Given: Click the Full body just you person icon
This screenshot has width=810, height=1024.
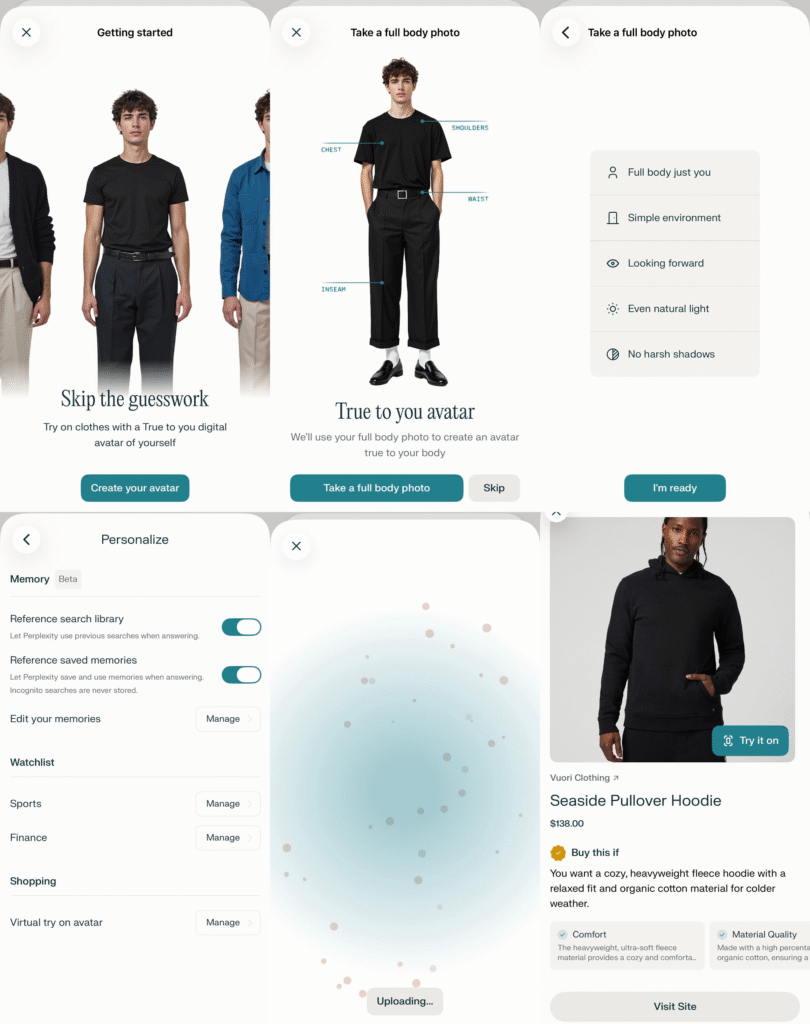Looking at the screenshot, I should [613, 172].
